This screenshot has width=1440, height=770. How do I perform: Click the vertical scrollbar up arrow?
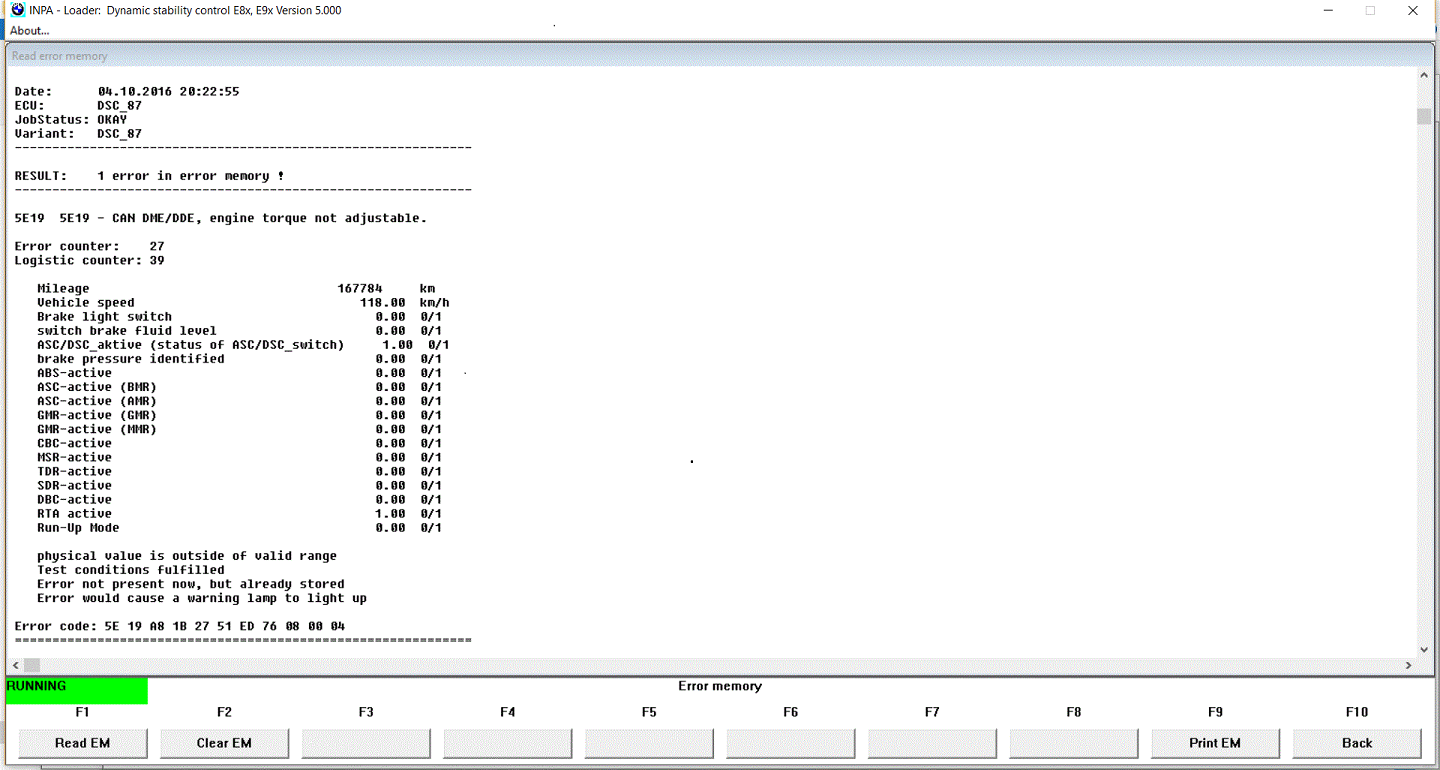pos(1423,74)
